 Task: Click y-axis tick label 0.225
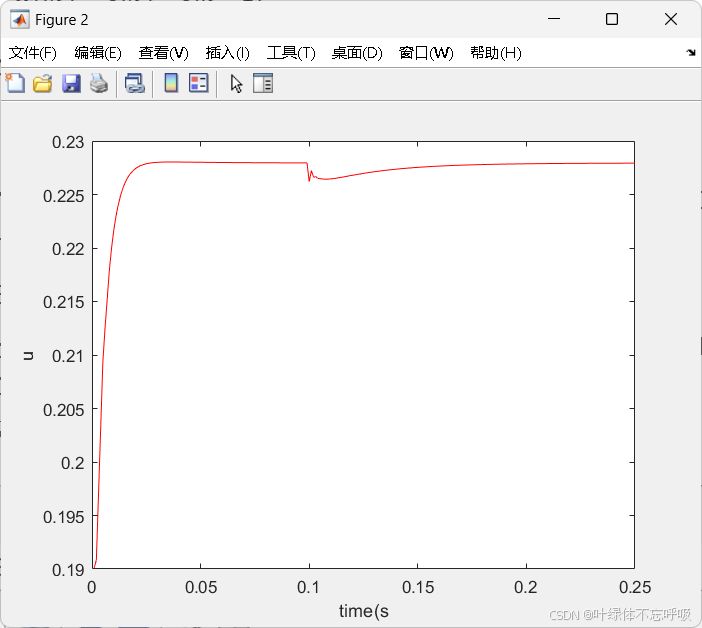[64, 196]
